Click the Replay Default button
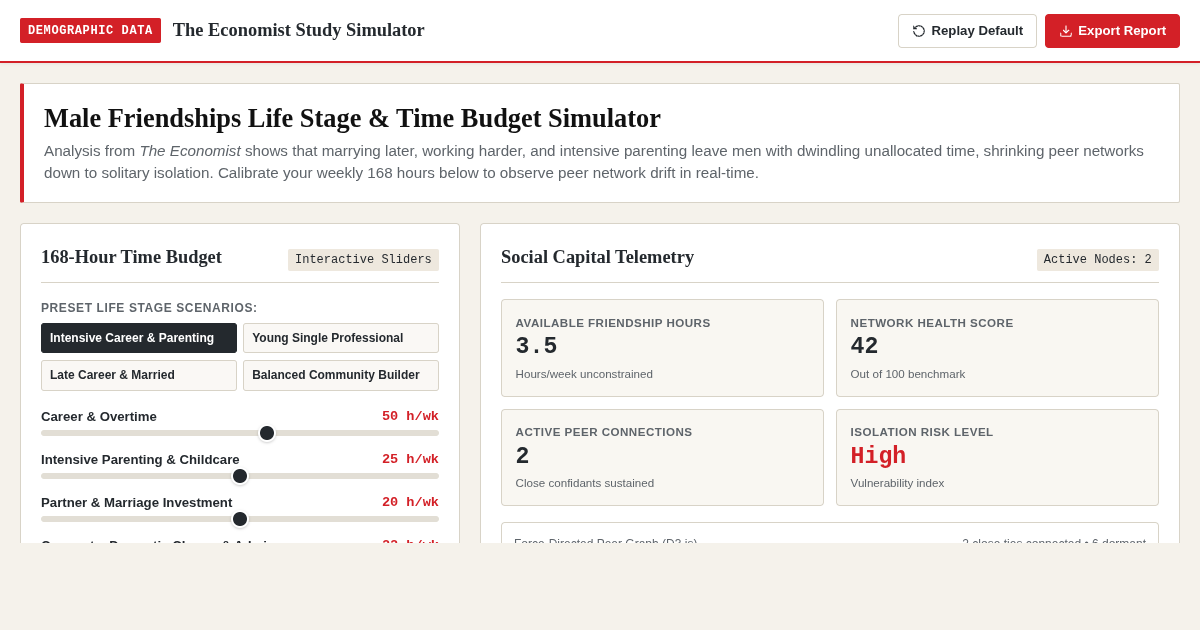Image resolution: width=1200 pixels, height=630 pixels. pos(967,31)
